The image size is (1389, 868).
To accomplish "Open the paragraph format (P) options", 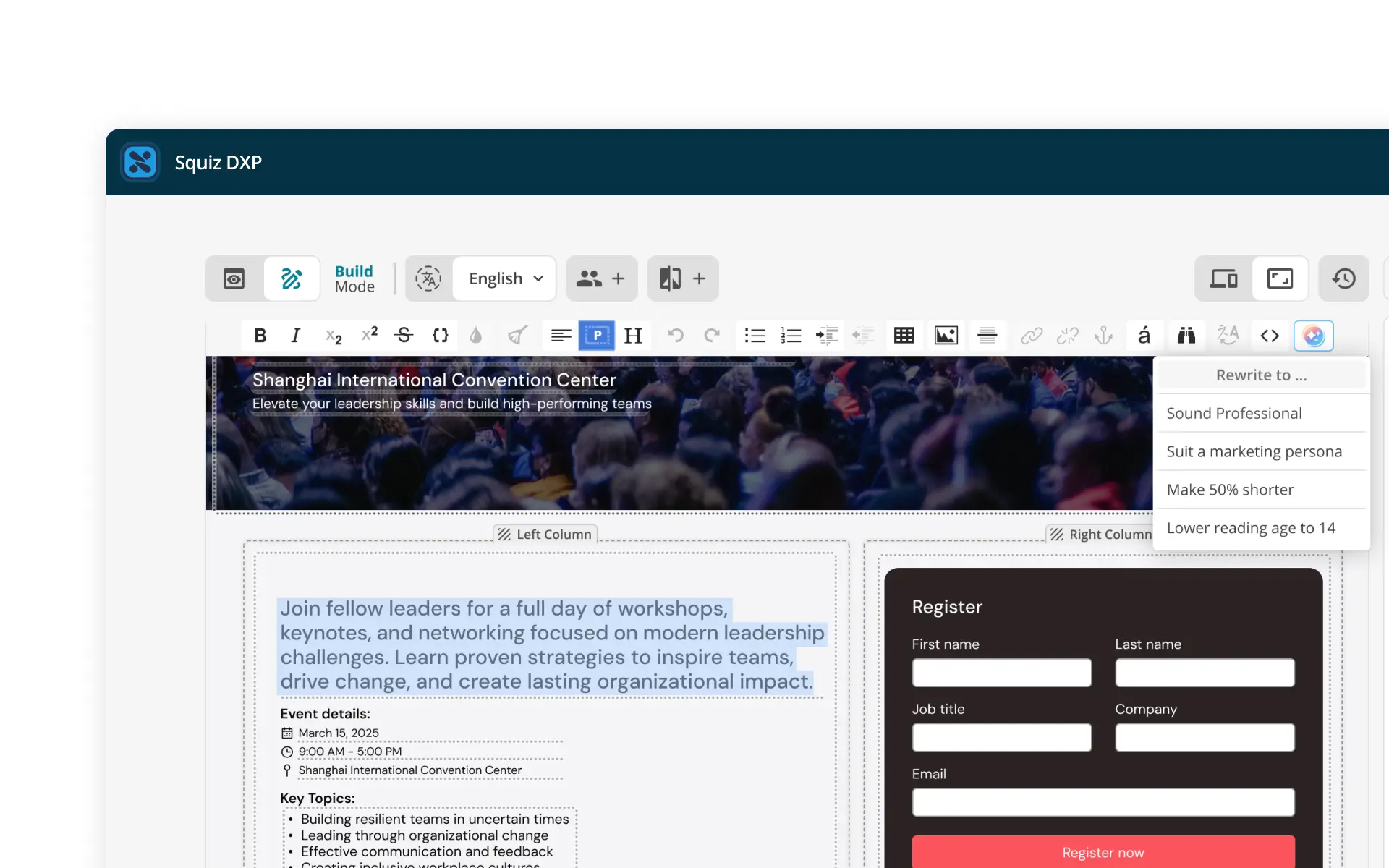I will click(x=597, y=336).
